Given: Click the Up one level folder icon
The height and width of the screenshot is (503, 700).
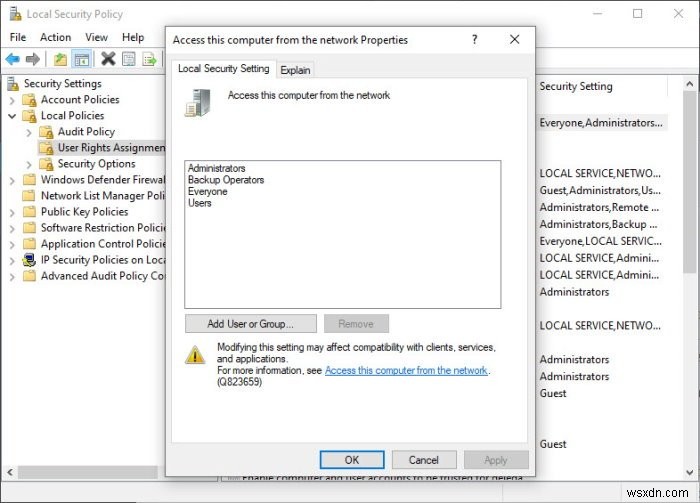Looking at the screenshot, I should click(60, 58).
